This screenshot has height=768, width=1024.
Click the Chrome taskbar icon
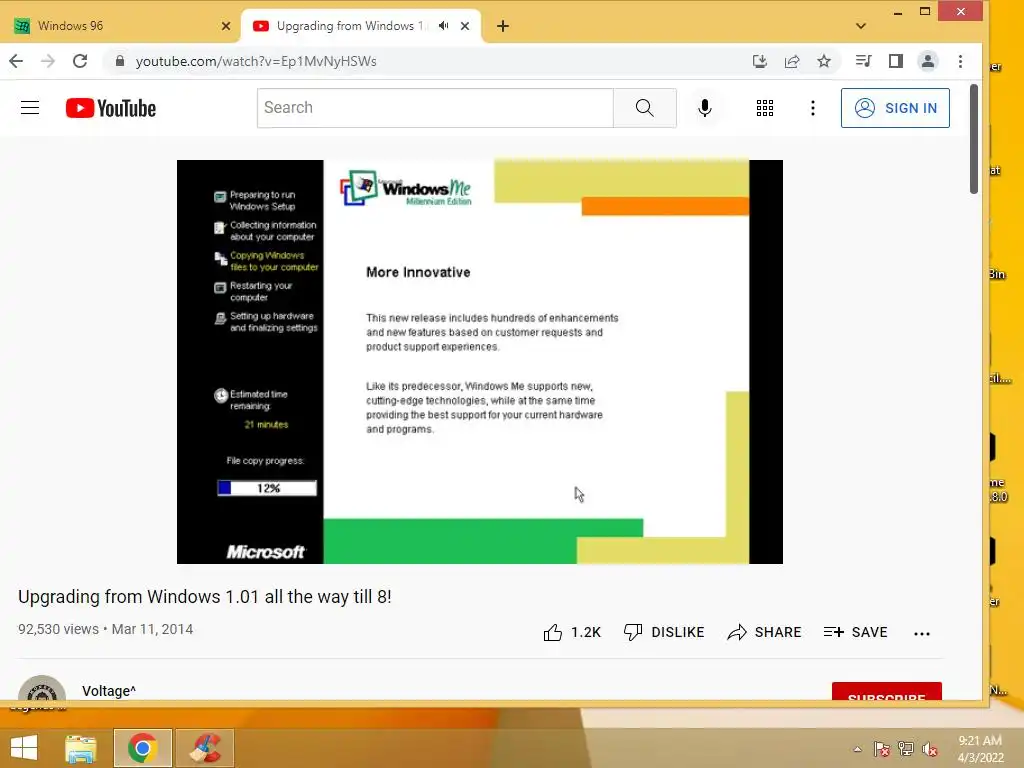[x=142, y=748]
